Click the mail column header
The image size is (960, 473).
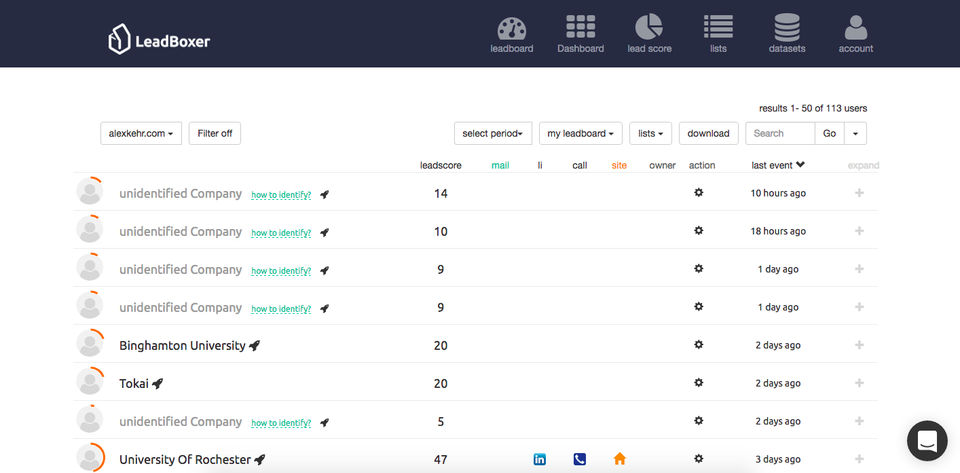coord(500,165)
